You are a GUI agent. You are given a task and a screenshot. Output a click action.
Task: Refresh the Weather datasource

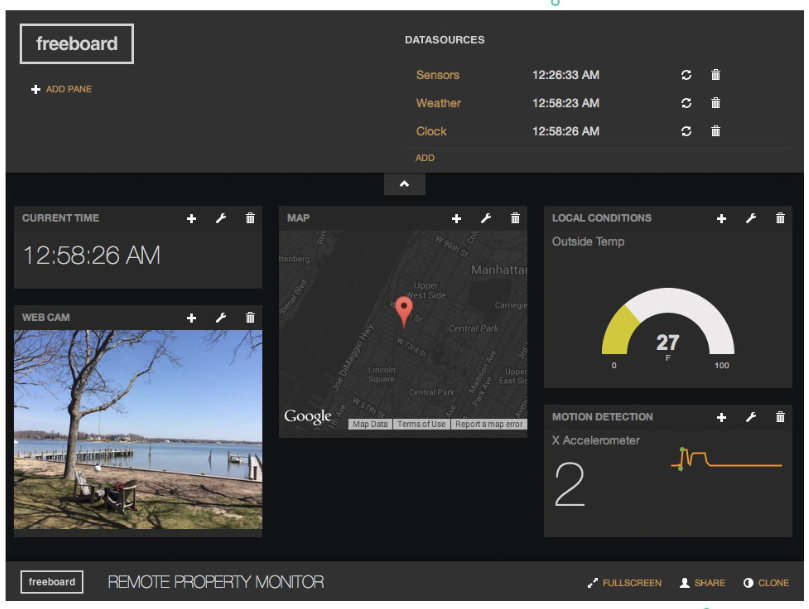pyautogui.click(x=686, y=103)
